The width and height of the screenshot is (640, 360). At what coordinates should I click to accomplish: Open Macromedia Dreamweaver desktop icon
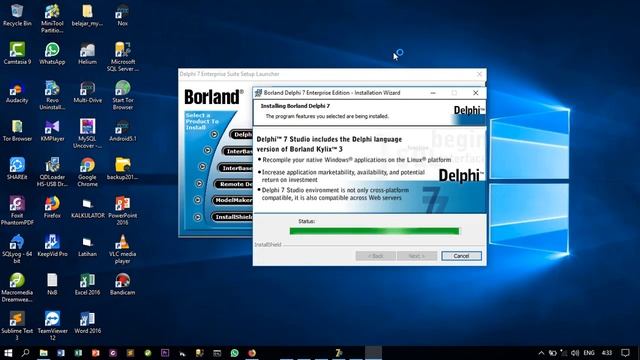pyautogui.click(x=17, y=287)
